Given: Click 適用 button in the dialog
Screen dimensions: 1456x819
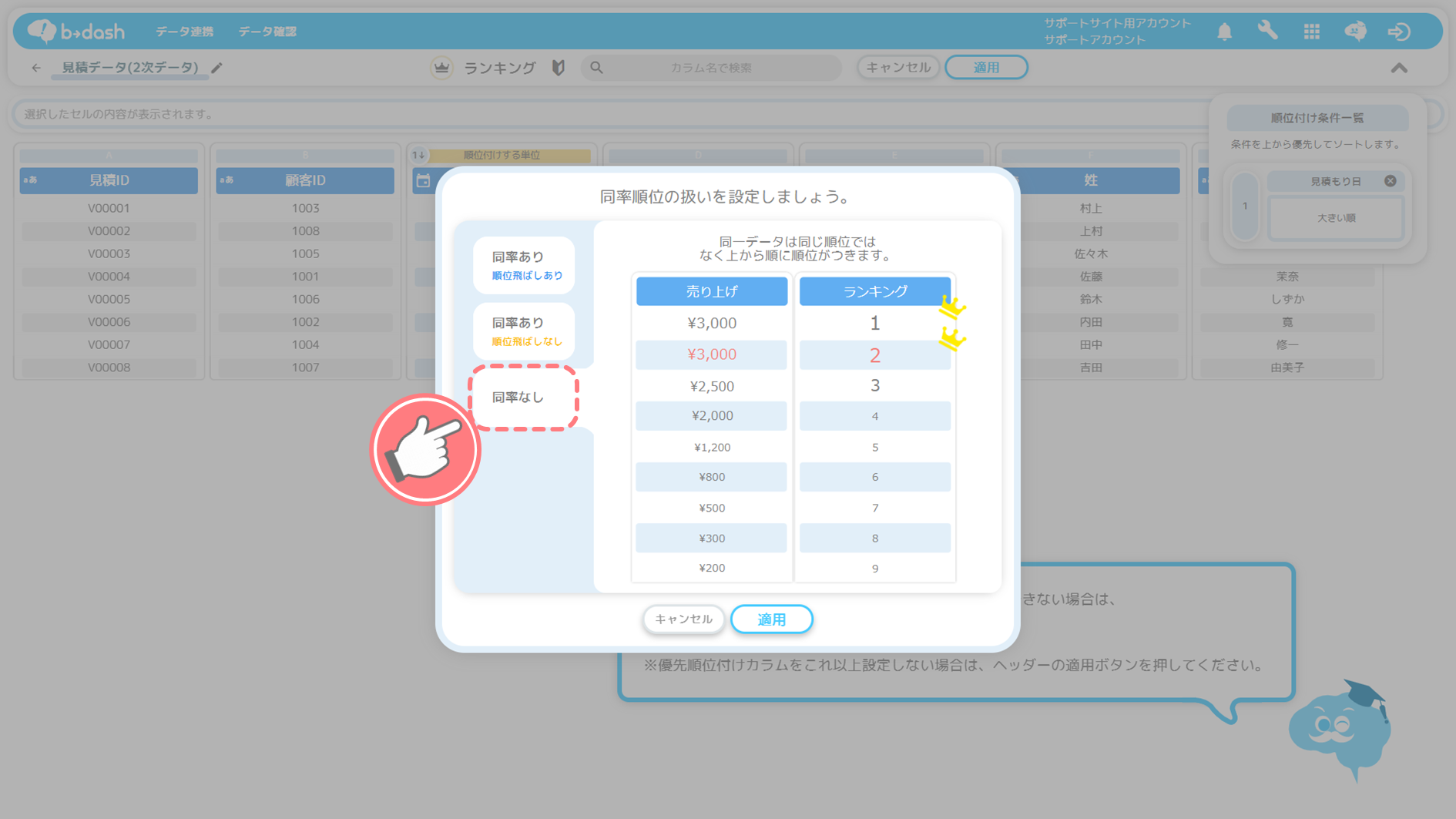Looking at the screenshot, I should (771, 619).
